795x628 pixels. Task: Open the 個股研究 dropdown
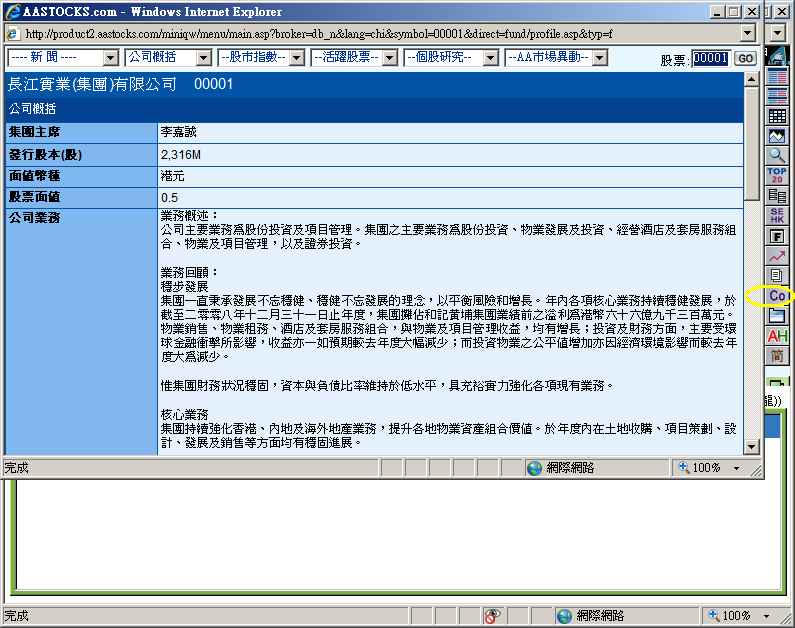tap(451, 57)
